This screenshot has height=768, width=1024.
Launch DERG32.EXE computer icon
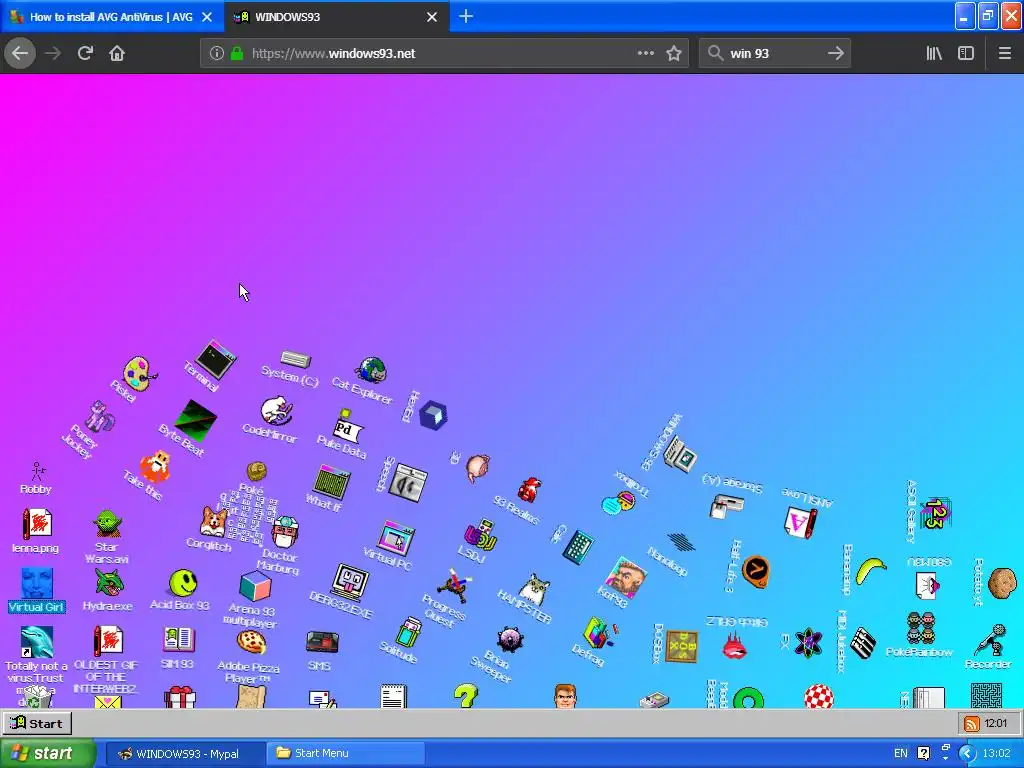coord(351,583)
